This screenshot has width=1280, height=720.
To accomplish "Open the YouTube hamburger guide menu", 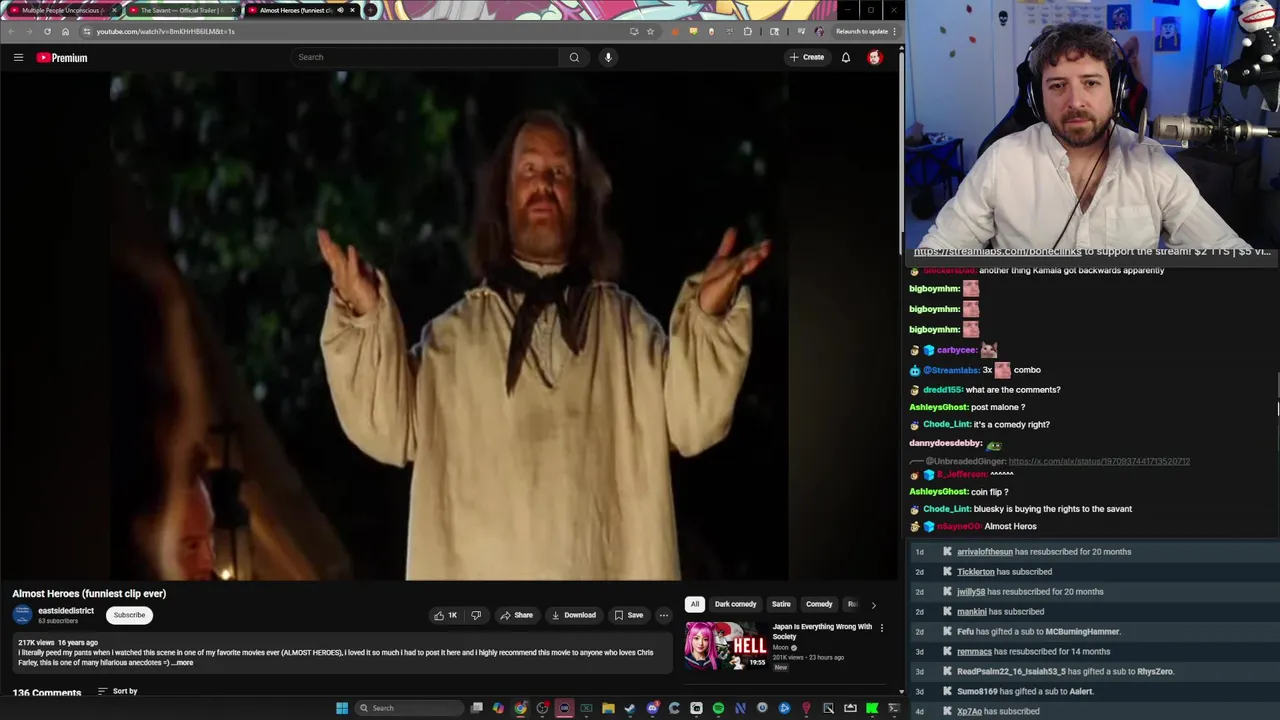I will [x=18, y=57].
